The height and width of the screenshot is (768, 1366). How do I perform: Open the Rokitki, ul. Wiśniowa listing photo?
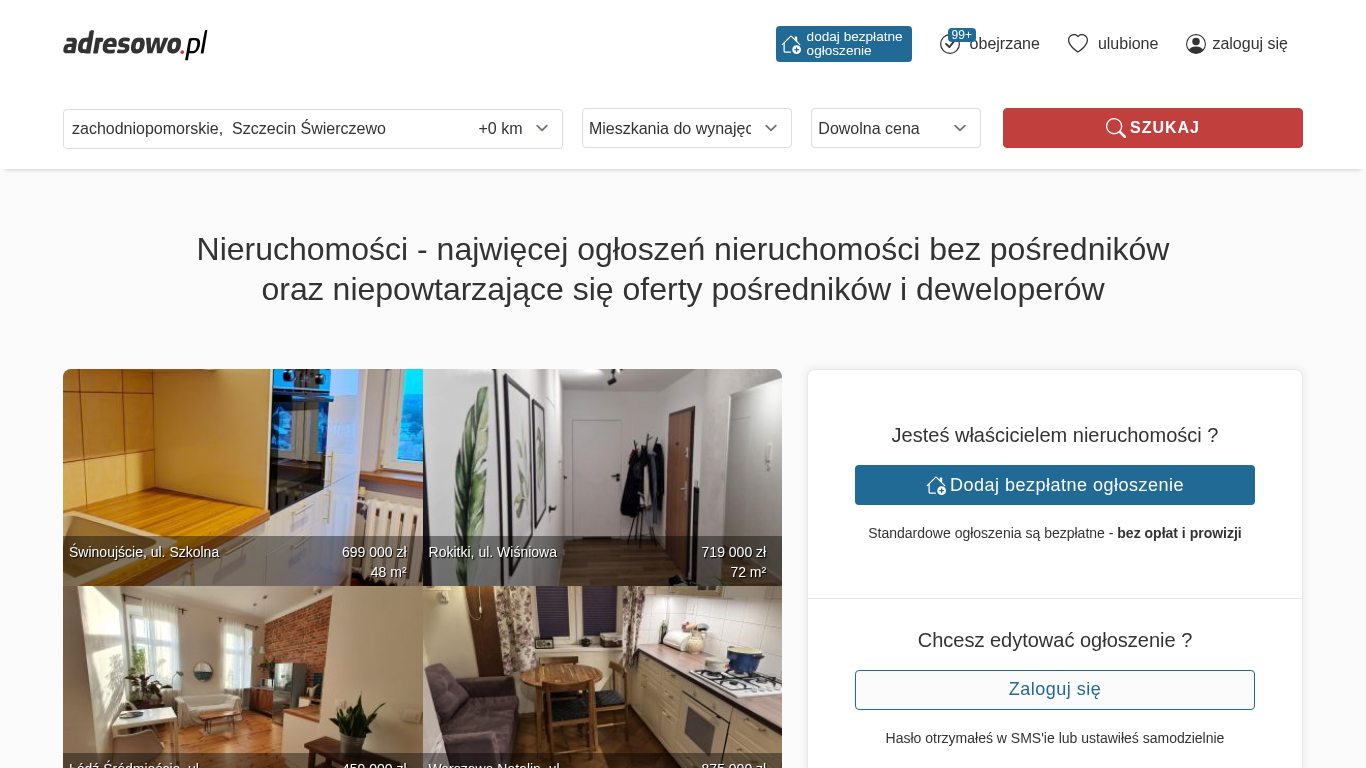coord(602,477)
